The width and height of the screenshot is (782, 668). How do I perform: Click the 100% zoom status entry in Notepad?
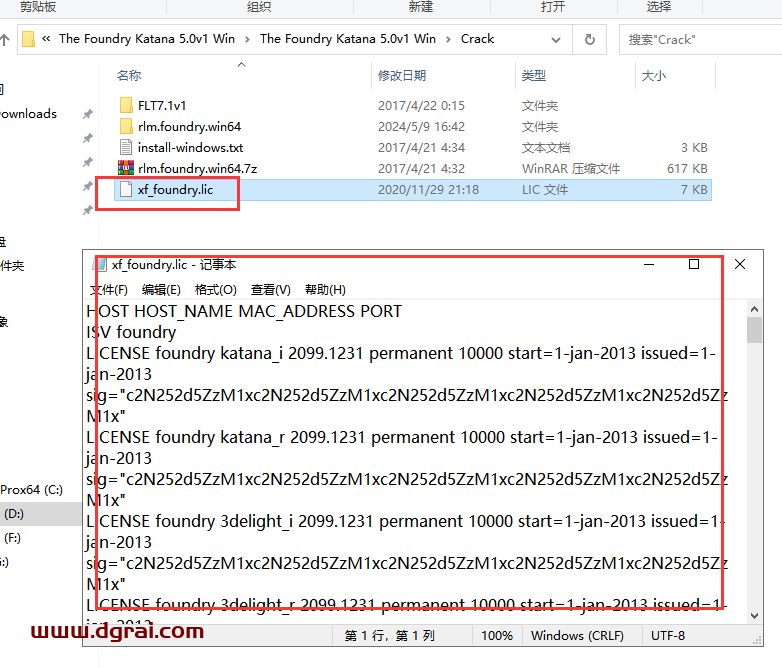pos(497,636)
